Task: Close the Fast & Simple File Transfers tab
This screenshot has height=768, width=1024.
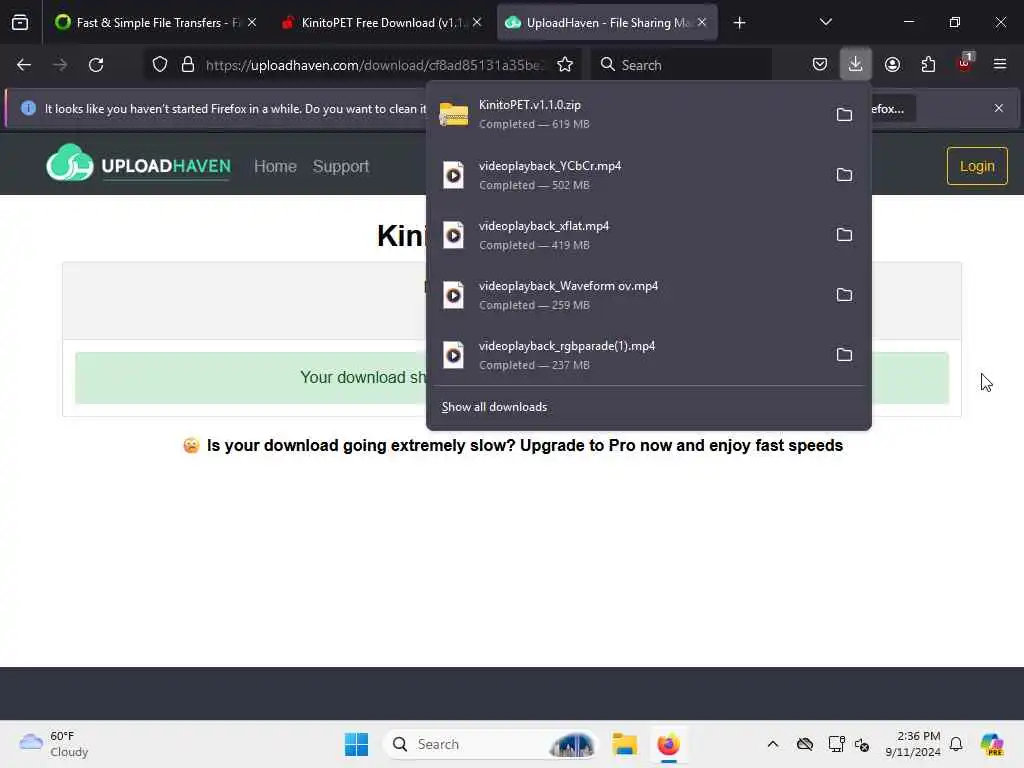Action: pyautogui.click(x=252, y=23)
